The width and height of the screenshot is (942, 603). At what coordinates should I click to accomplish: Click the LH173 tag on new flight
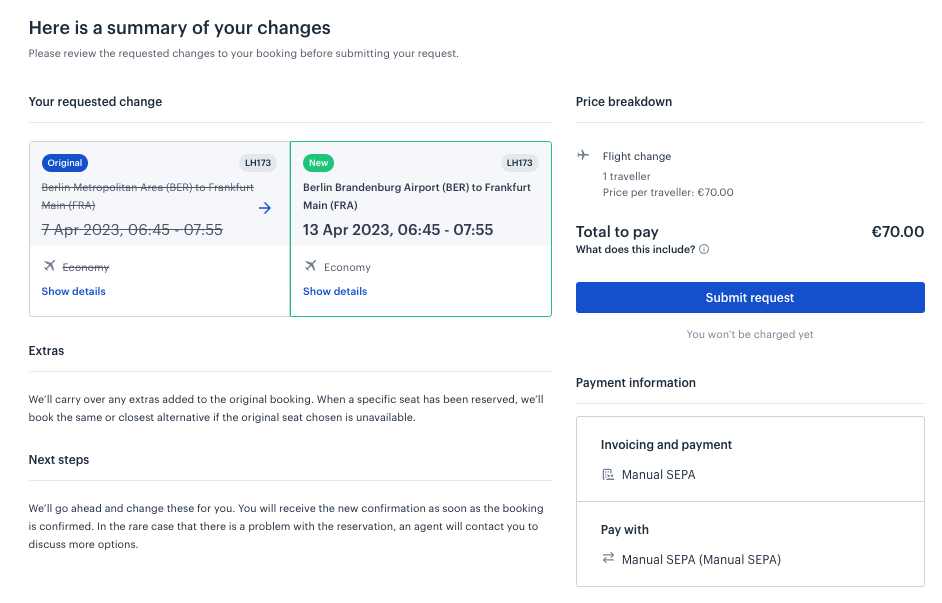click(x=519, y=163)
